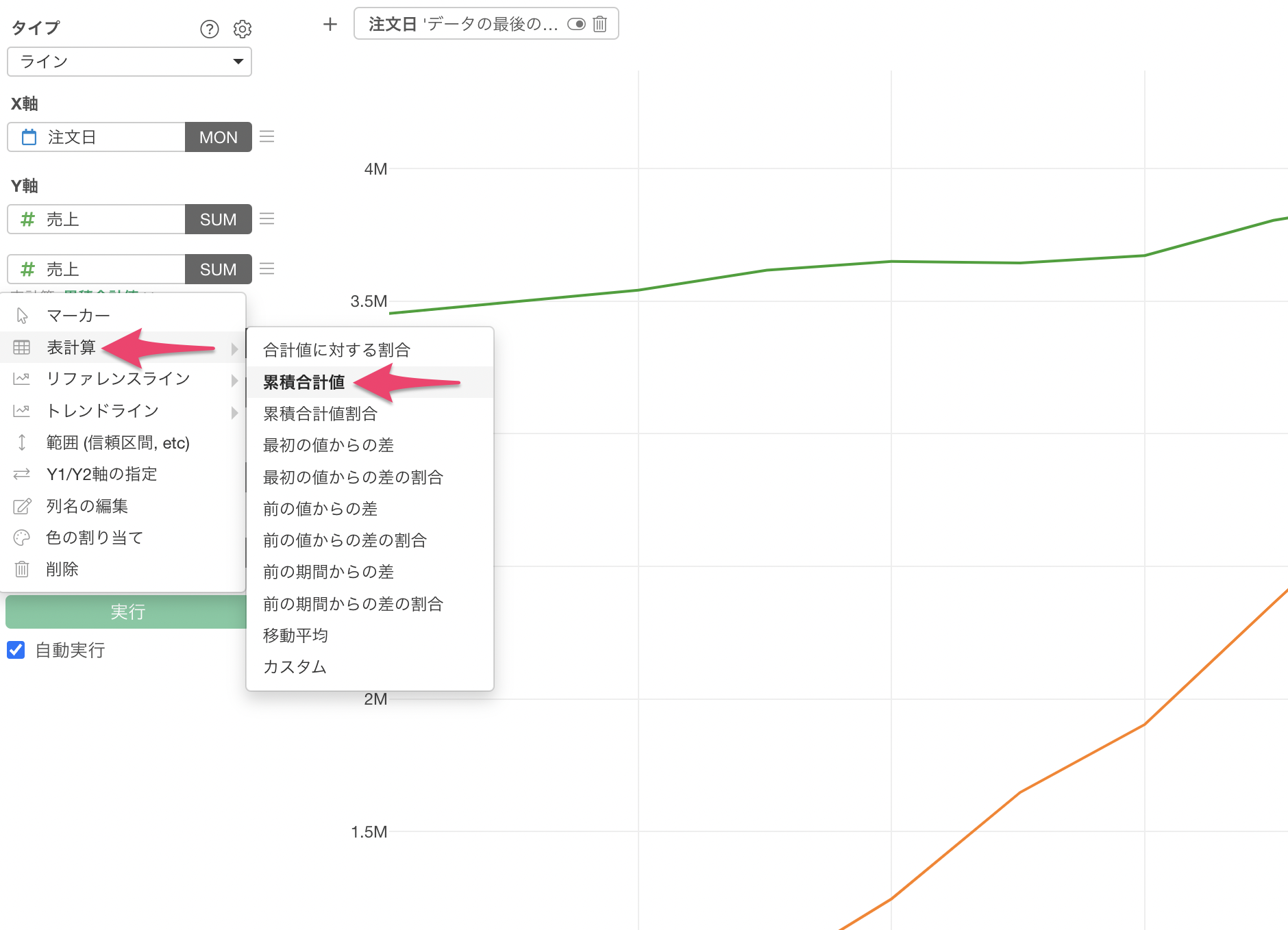The image size is (1288, 930).
Task: Add a new filter with plus icon
Action: tap(330, 25)
